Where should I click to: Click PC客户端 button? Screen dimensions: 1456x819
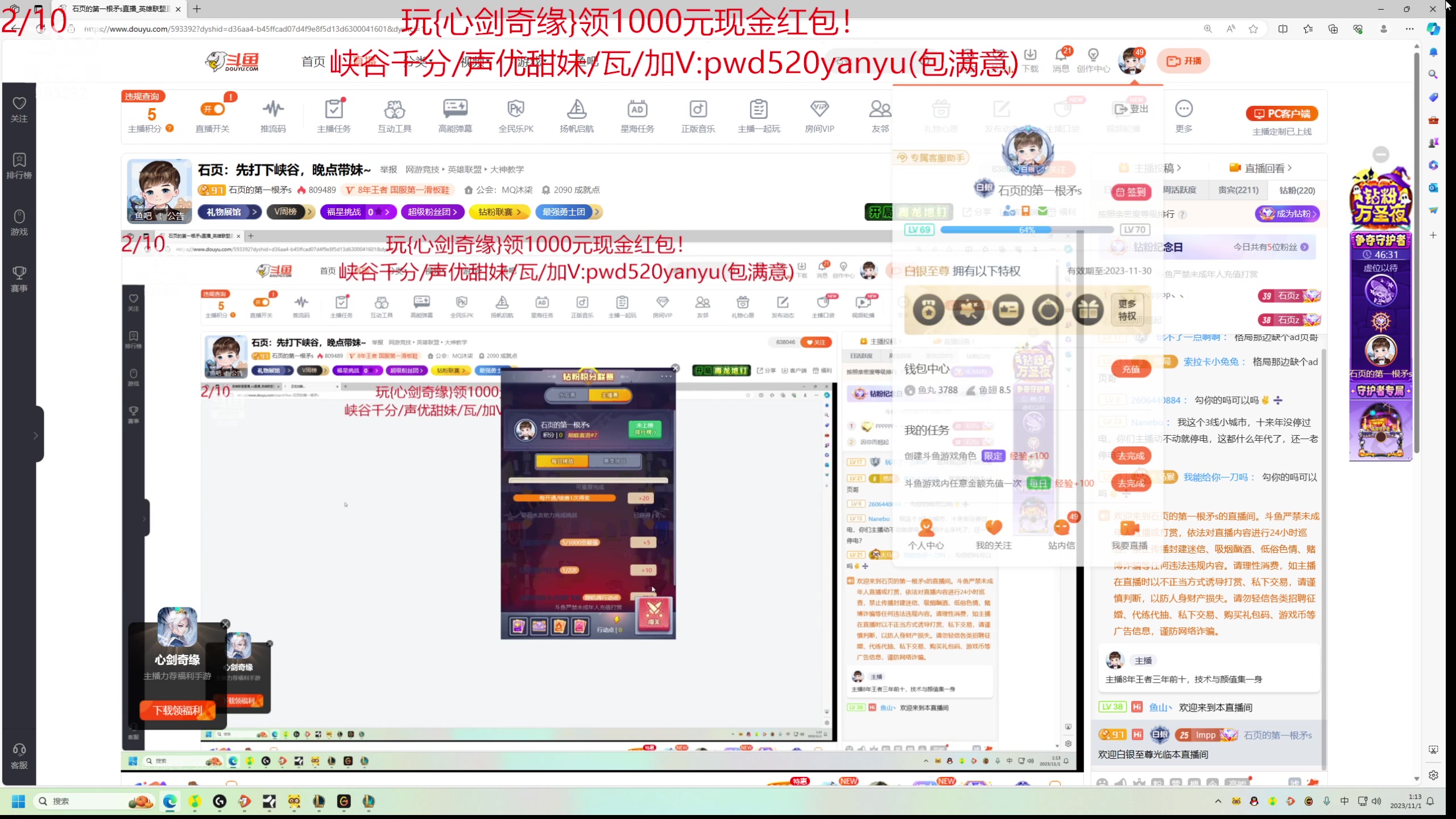(1282, 114)
